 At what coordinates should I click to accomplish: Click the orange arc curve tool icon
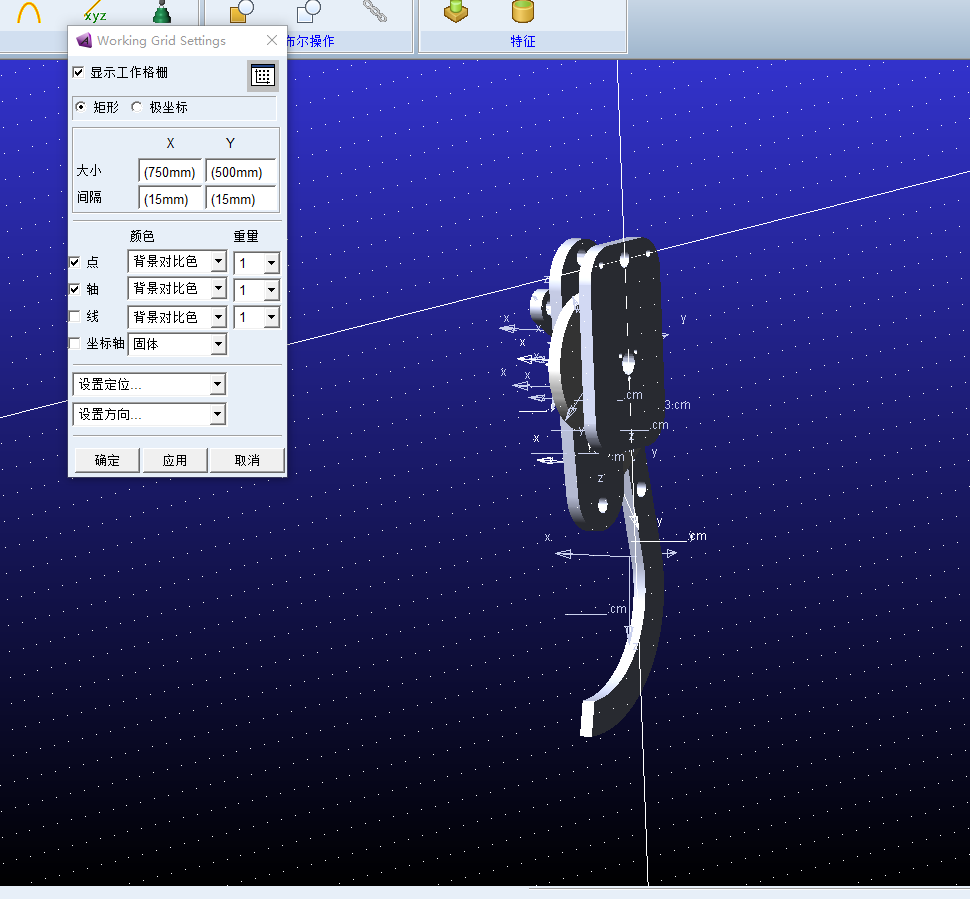(29, 13)
